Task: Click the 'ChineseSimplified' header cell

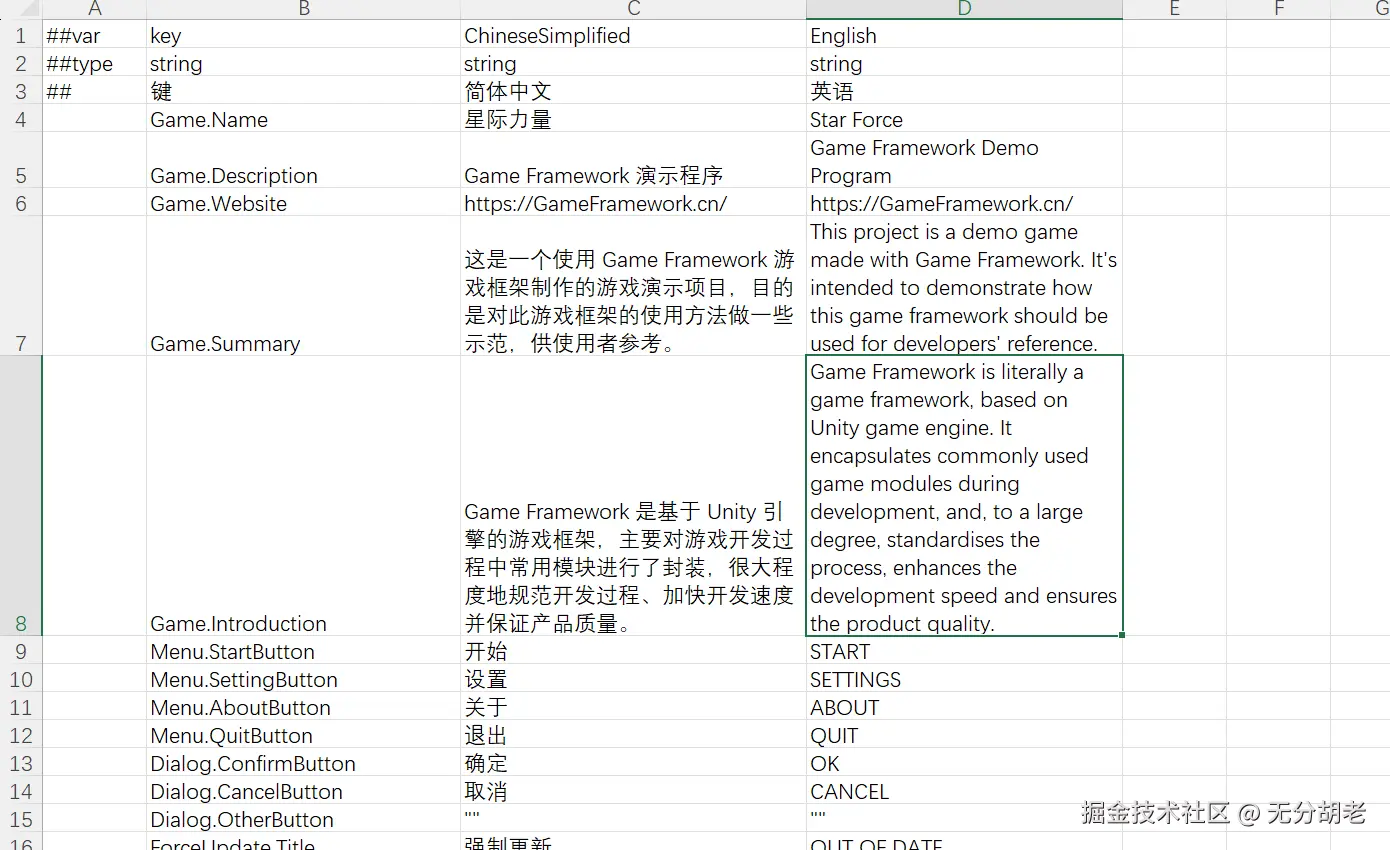Action: point(633,35)
